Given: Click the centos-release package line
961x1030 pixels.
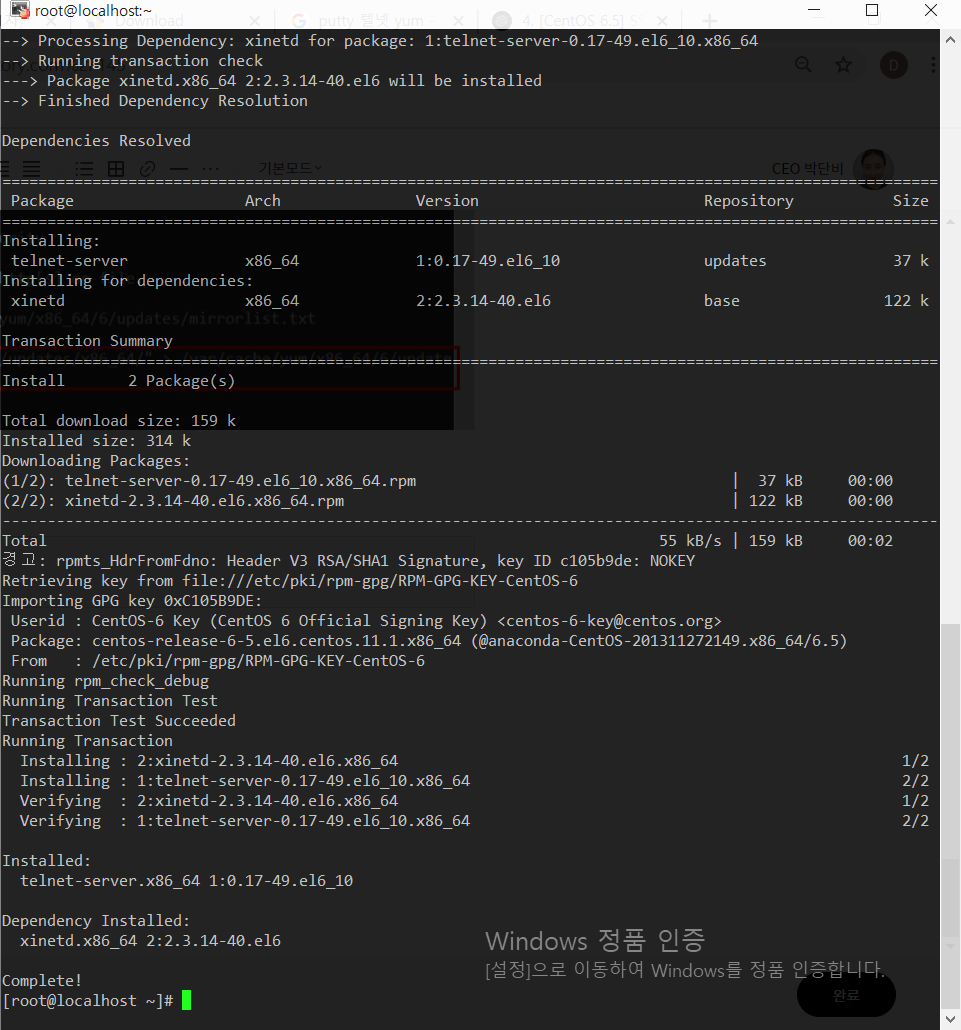Looking at the screenshot, I should point(429,641).
